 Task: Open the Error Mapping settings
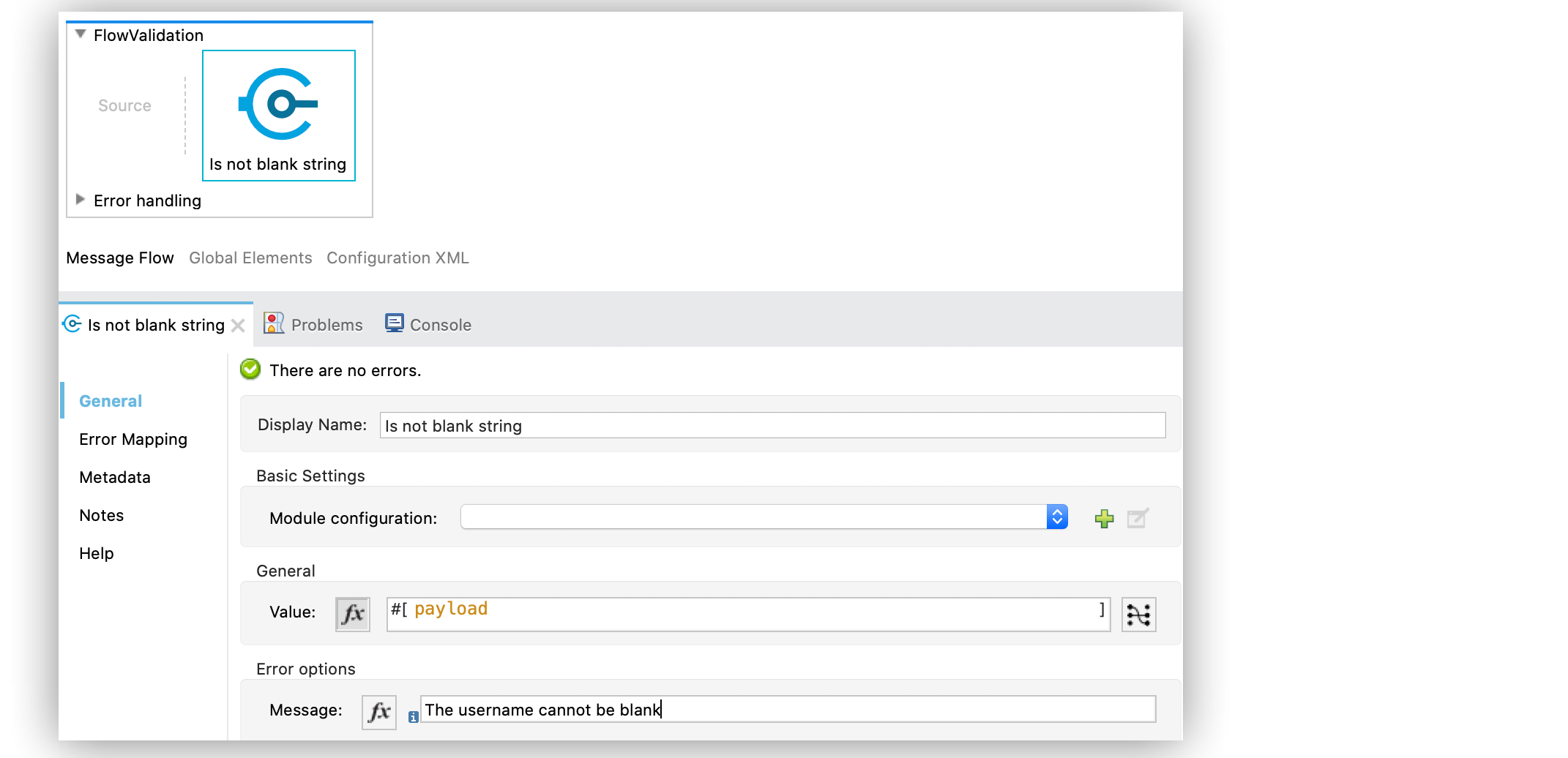pyautogui.click(x=132, y=439)
